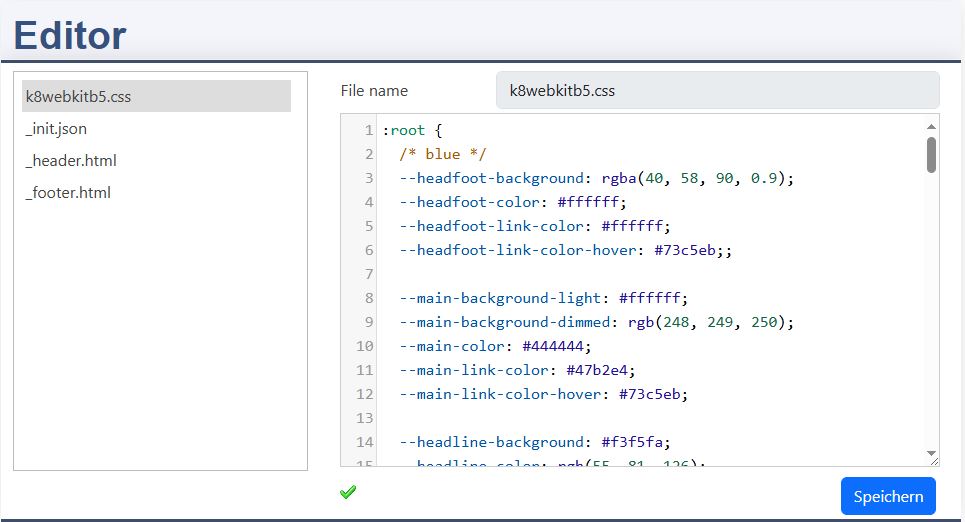Click the File name input field
Viewport: 965px width, 522px height.
point(718,90)
